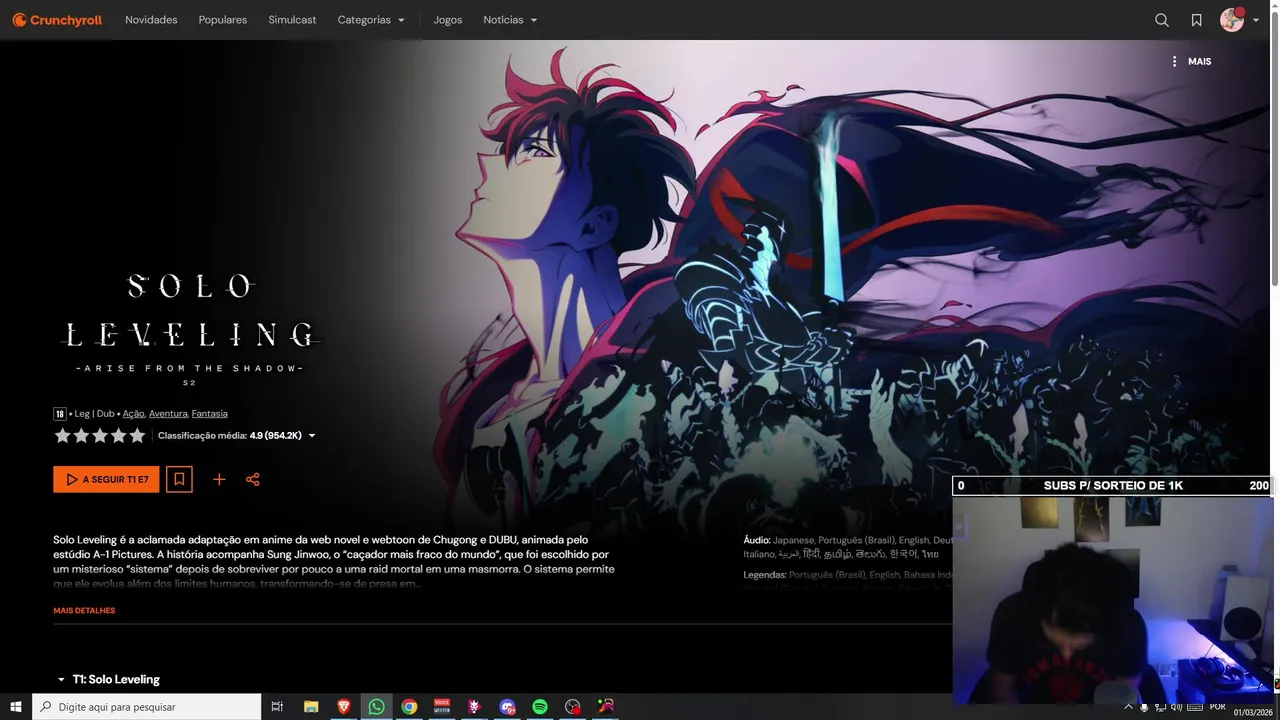Open the watchlist bookmark in header
This screenshot has height=720, width=1280.
1196,20
